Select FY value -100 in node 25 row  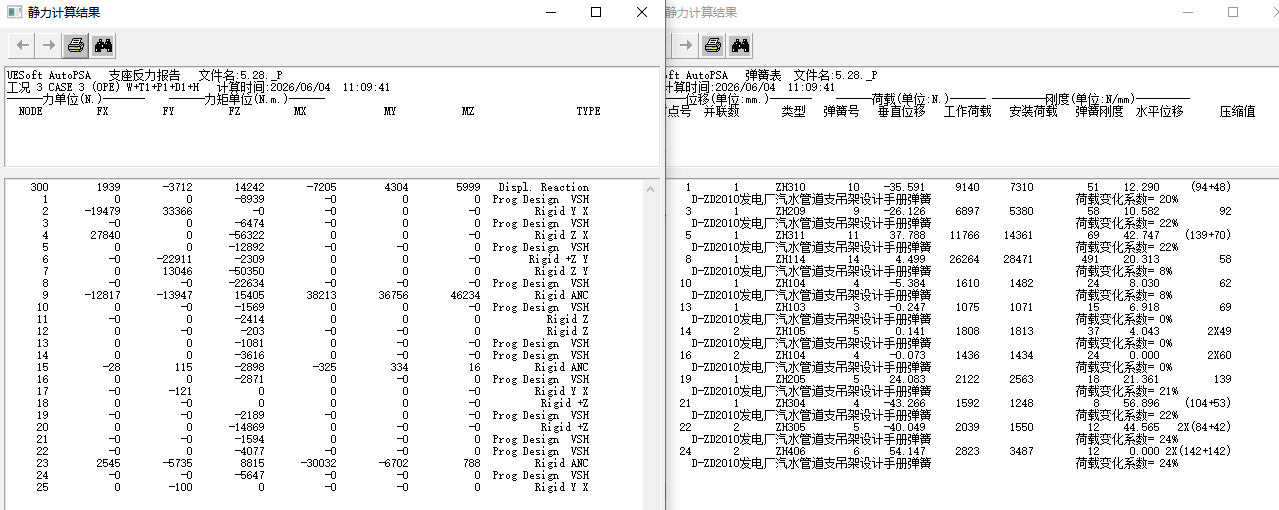[x=181, y=488]
